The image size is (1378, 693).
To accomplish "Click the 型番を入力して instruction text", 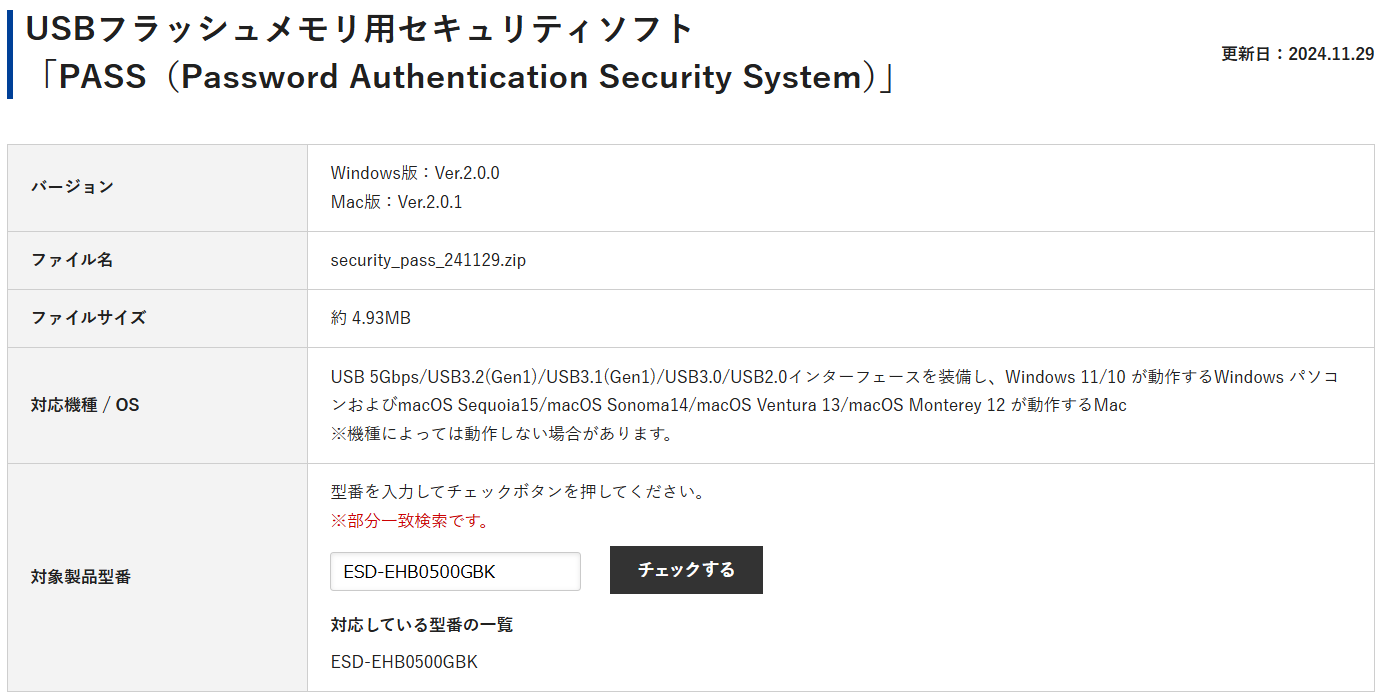I will point(518,492).
